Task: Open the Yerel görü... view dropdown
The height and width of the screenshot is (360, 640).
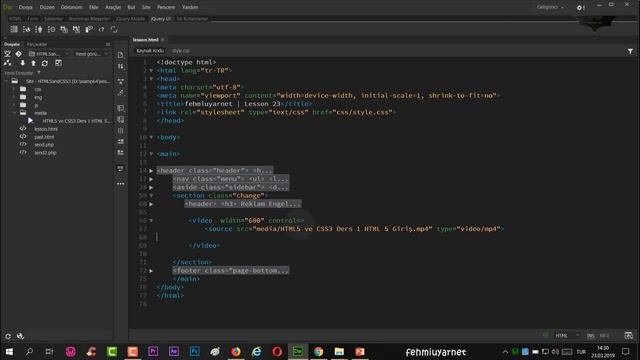Action: click(91, 54)
